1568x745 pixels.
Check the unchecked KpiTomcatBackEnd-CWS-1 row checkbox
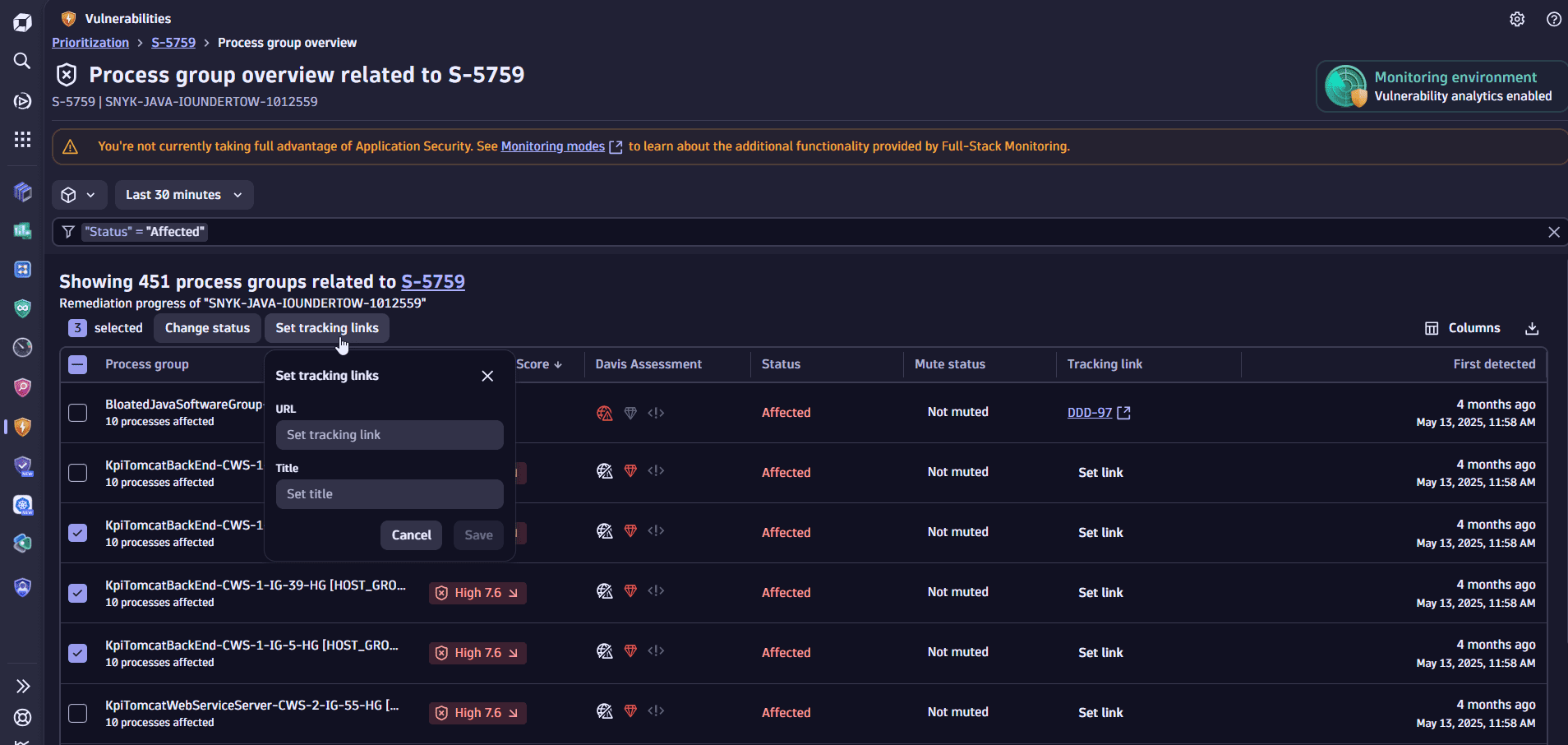tap(77, 473)
